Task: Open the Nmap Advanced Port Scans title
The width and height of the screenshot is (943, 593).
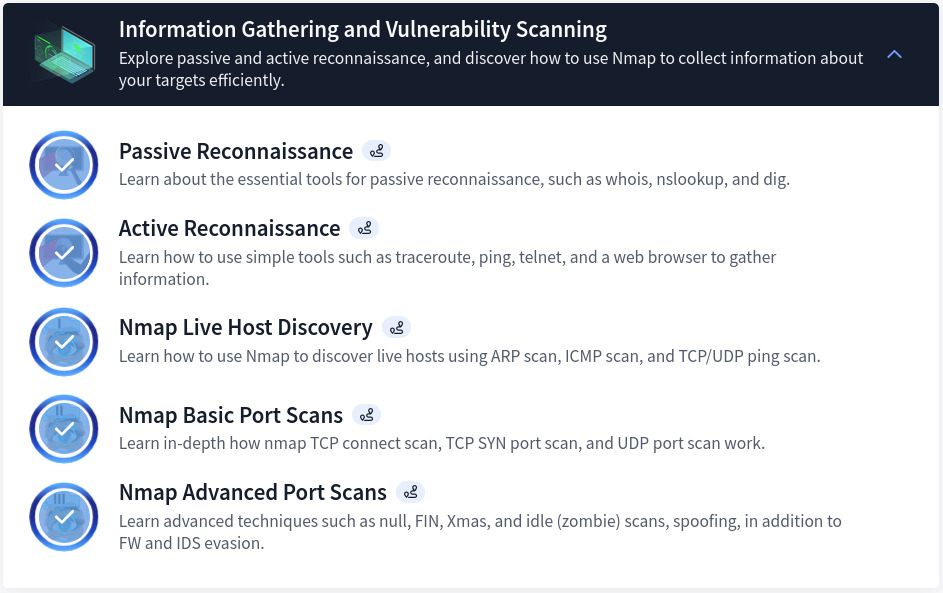Action: click(x=253, y=492)
